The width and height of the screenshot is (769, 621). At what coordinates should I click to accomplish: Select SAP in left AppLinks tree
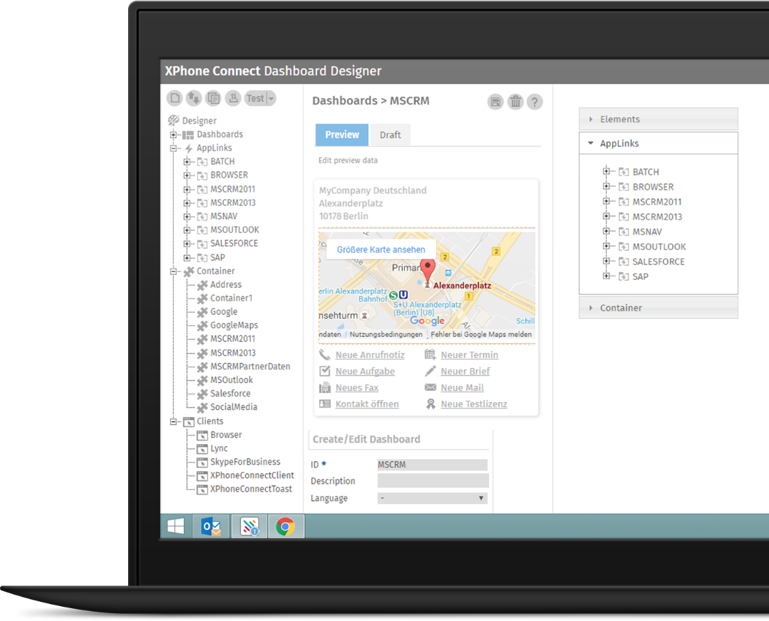coord(217,258)
